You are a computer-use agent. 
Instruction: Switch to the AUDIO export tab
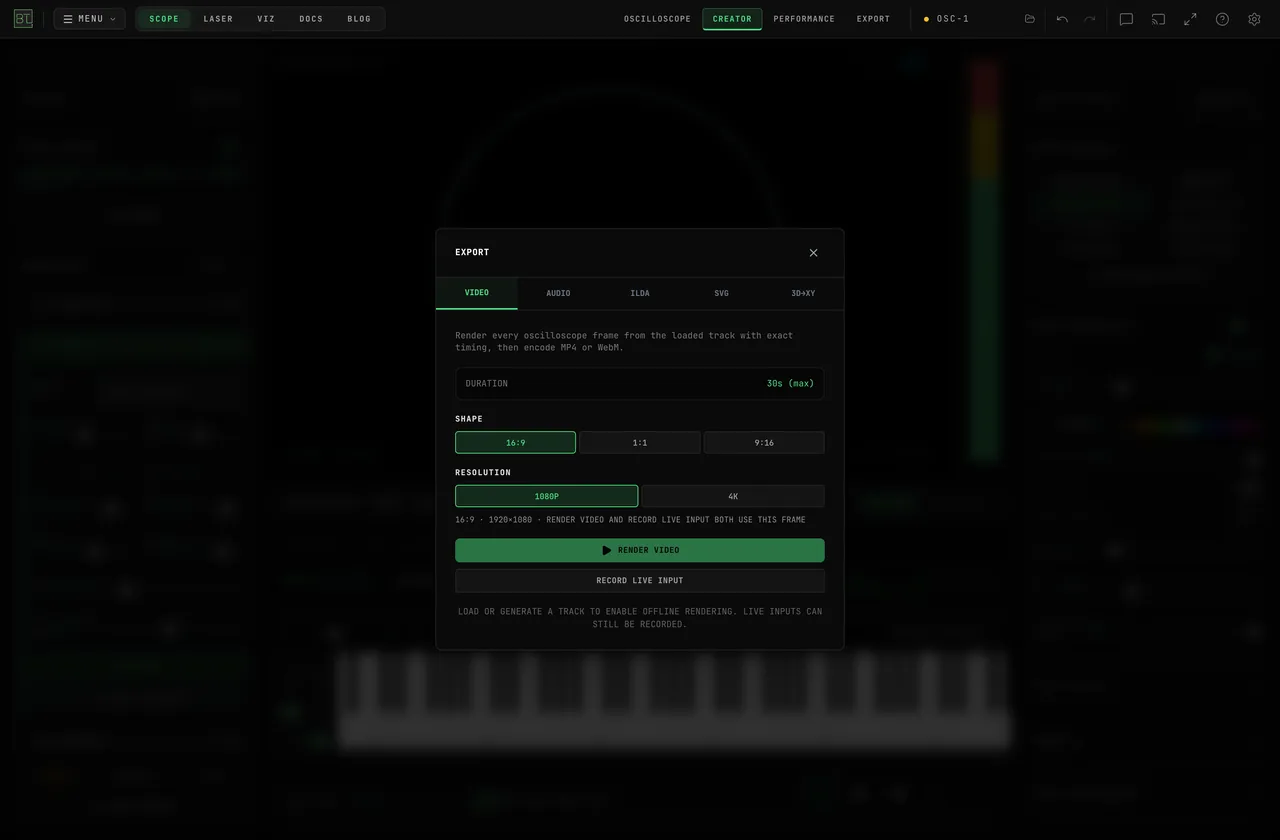(x=558, y=293)
